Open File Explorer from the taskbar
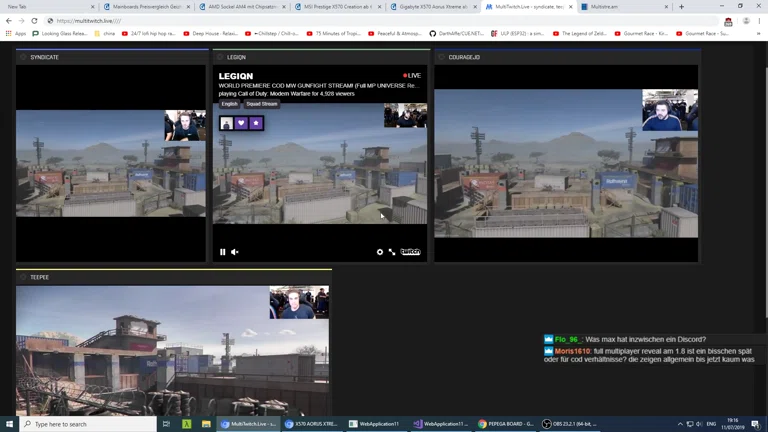 [206, 424]
